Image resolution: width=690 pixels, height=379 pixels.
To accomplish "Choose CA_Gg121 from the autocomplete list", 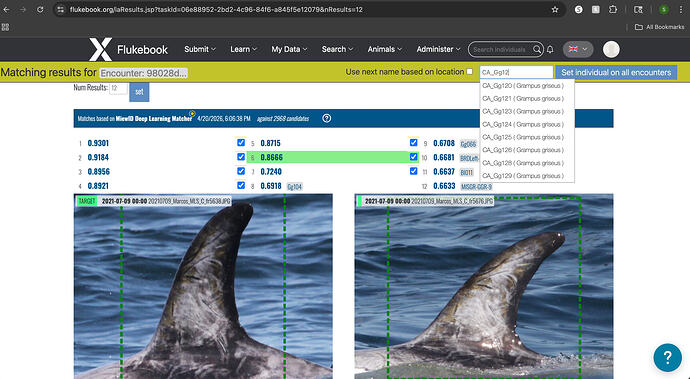I will click(x=527, y=98).
